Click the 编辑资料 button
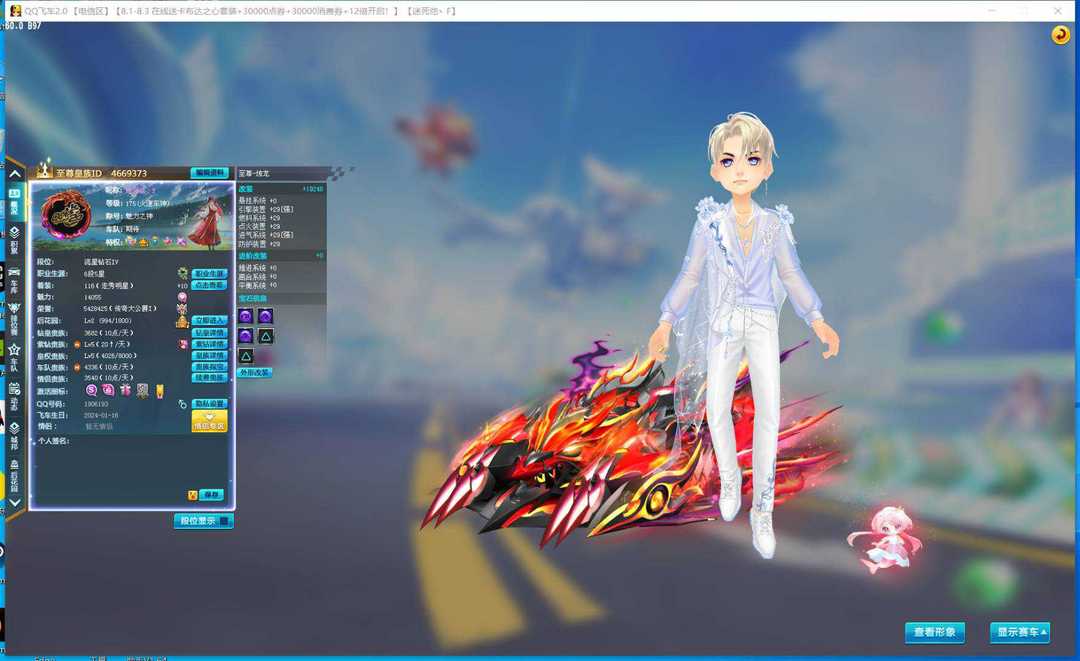Viewport: 1080px width, 661px height. pos(209,173)
